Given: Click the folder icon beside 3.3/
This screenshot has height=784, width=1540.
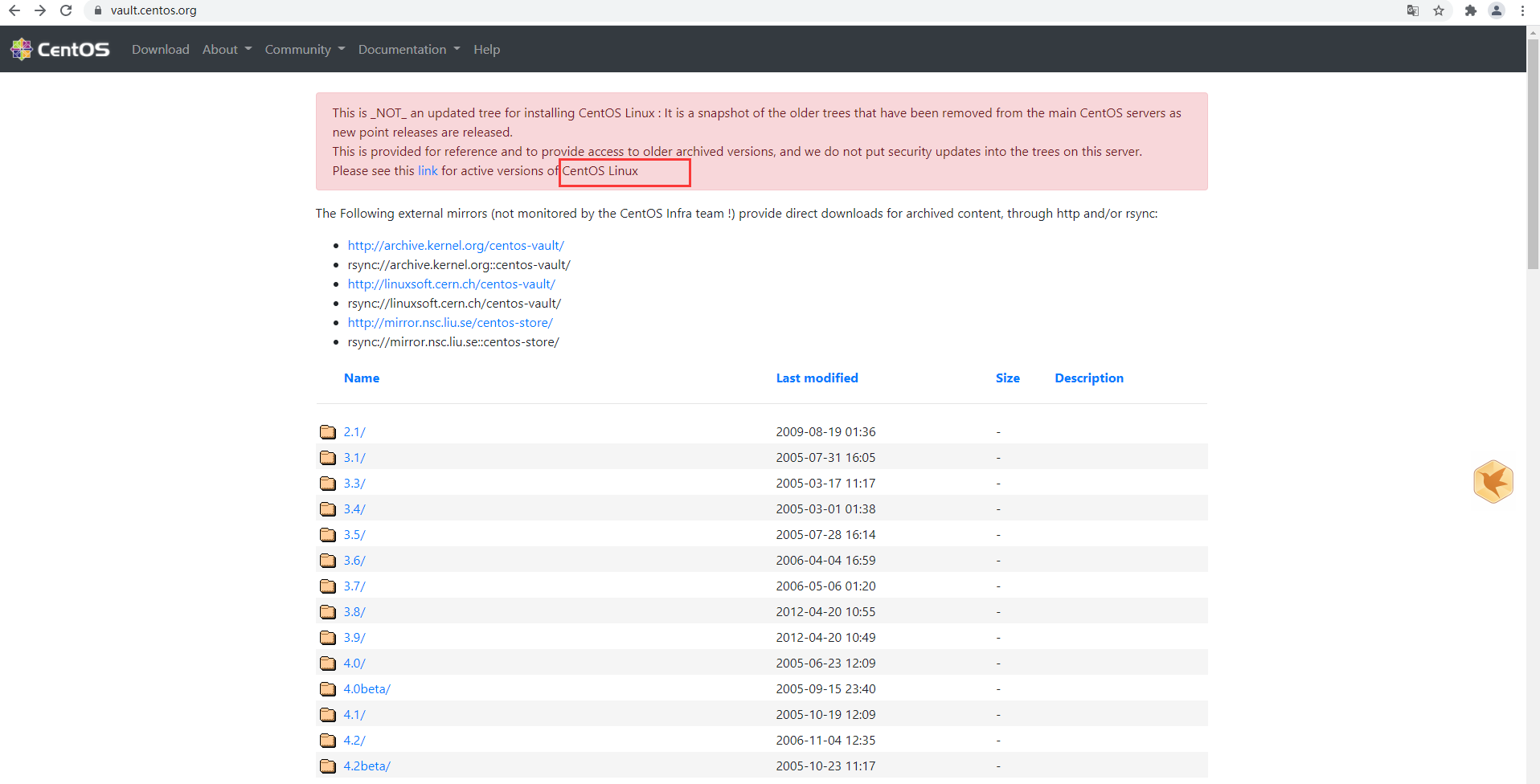Looking at the screenshot, I should pos(328,484).
